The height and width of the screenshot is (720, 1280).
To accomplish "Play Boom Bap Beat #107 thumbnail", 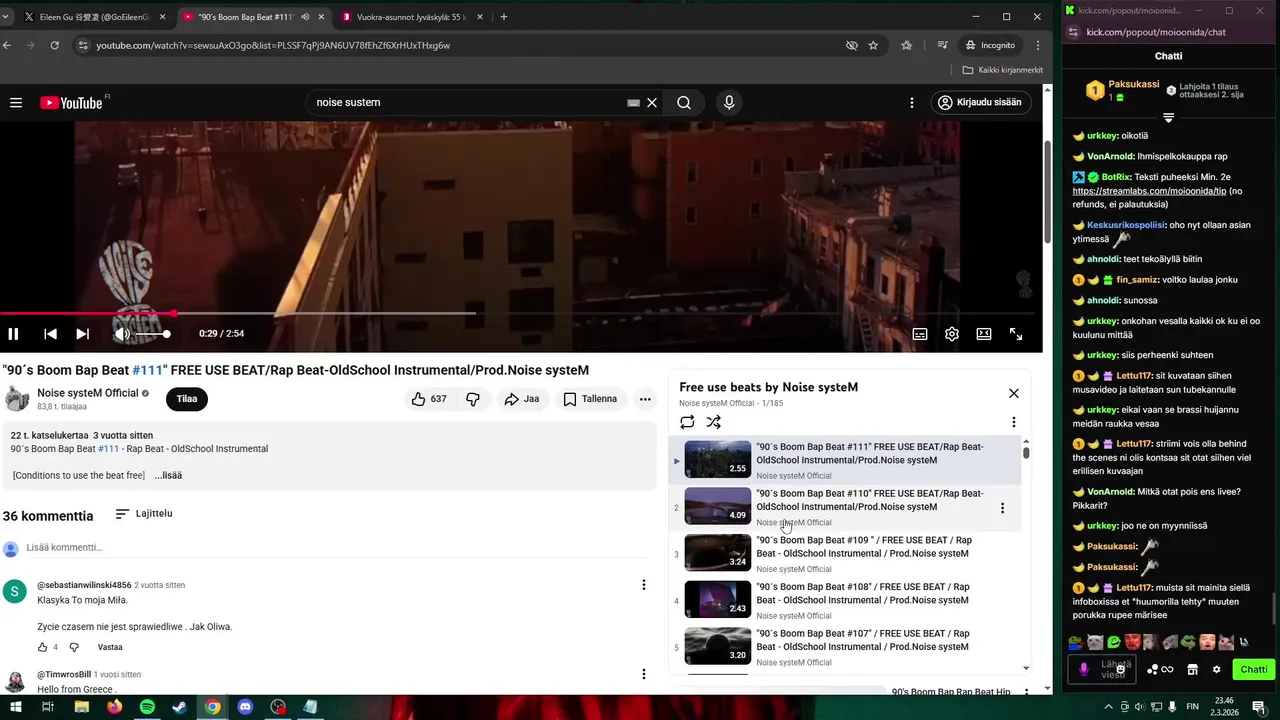I will click(718, 646).
